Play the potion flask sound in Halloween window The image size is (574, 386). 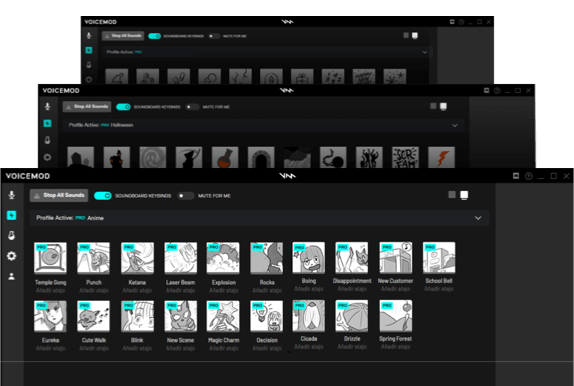pyautogui.click(x=225, y=157)
